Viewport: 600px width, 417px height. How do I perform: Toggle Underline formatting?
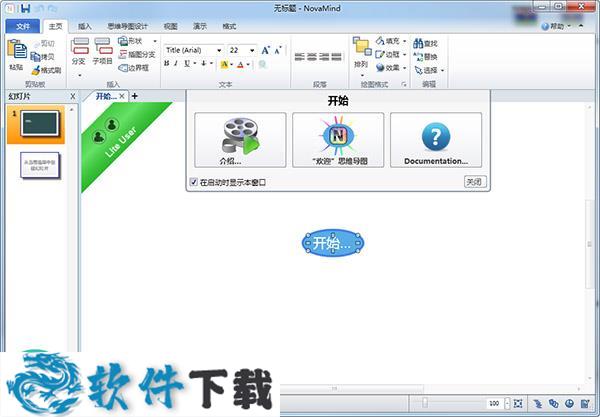(x=187, y=64)
